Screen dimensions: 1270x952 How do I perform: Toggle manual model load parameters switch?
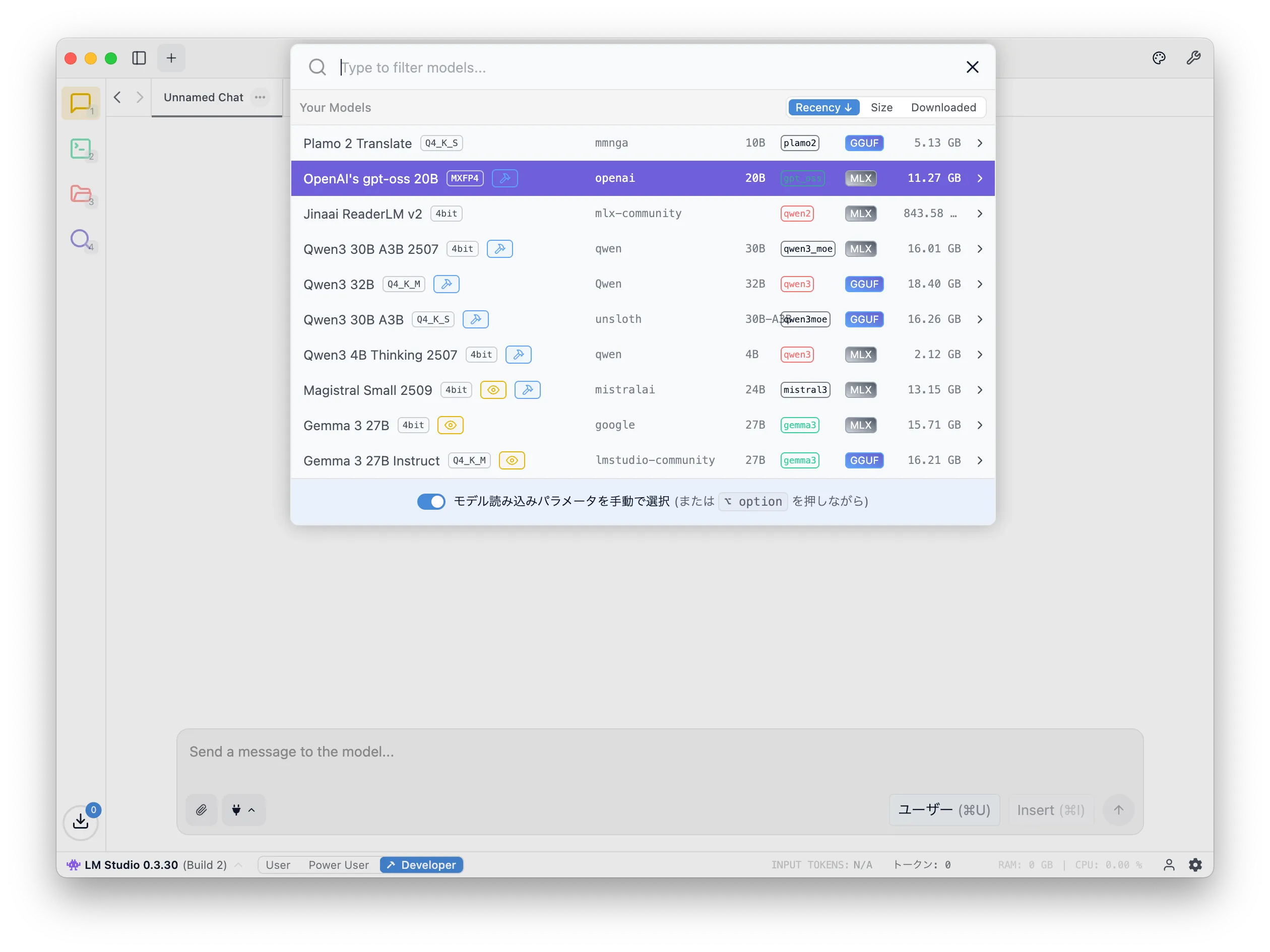click(x=431, y=502)
